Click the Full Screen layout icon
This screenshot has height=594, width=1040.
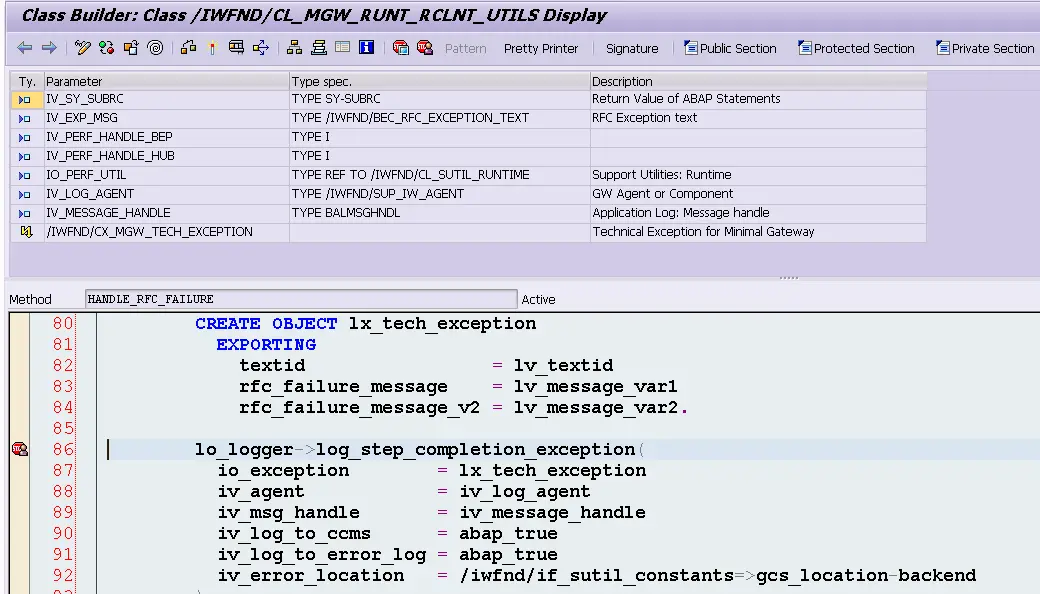pyautogui.click(x=342, y=48)
